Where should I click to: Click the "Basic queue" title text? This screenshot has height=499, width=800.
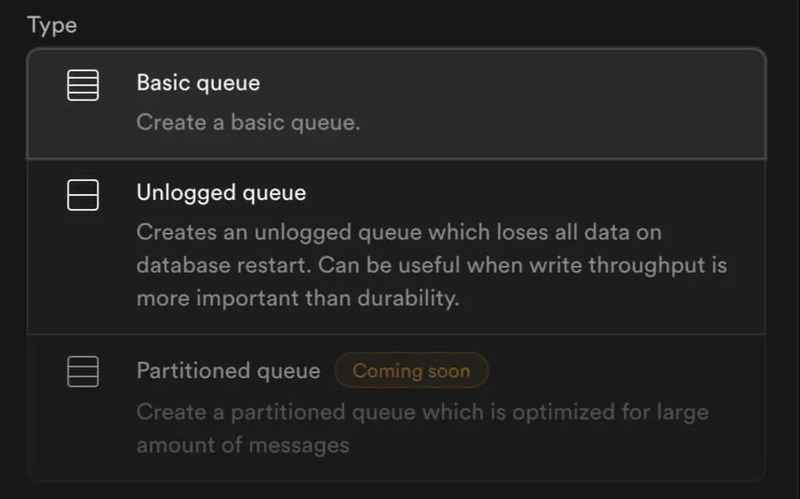[x=198, y=83]
